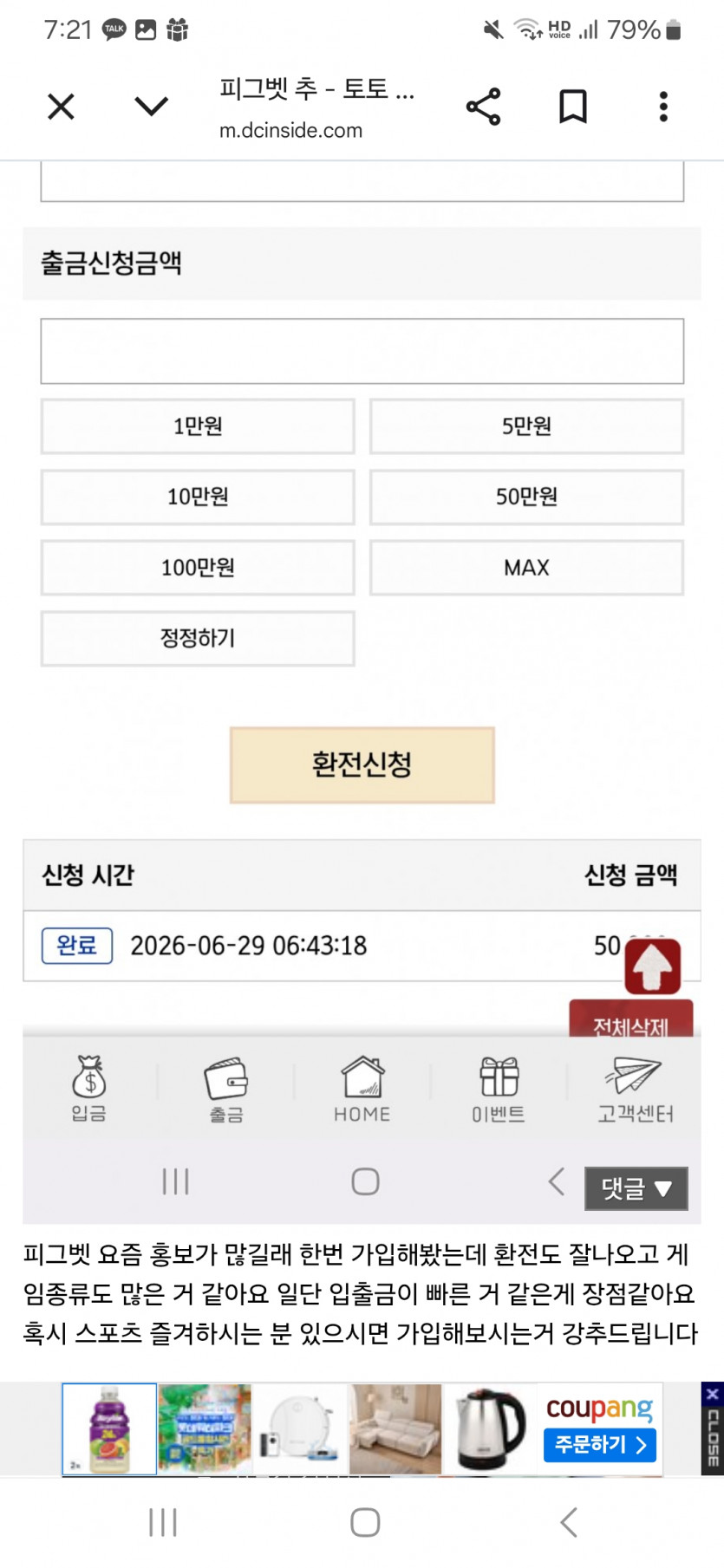Select the white sofa ad thumbnail
This screenshot has width=724, height=1568.
pos(395,1428)
